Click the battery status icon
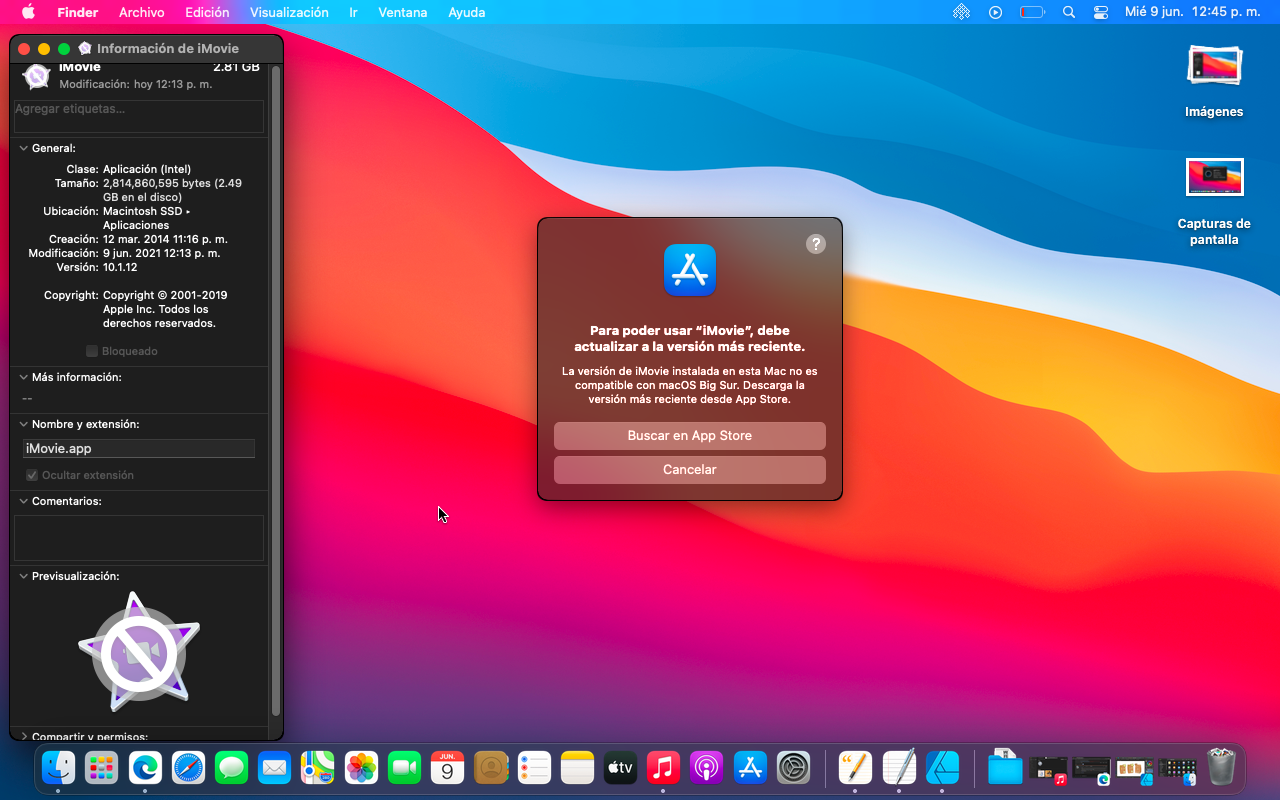This screenshot has width=1280, height=800. 1032,12
